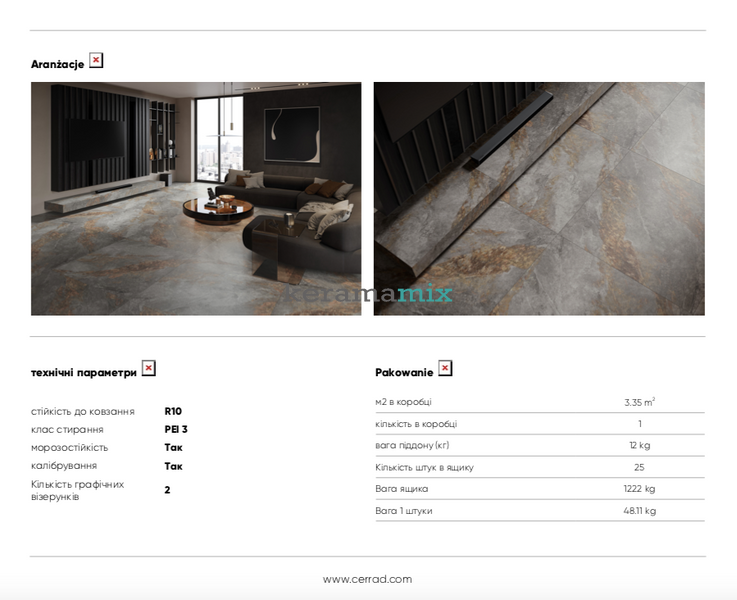Select the Aranżacje heading
The image size is (737, 600).
57,64
